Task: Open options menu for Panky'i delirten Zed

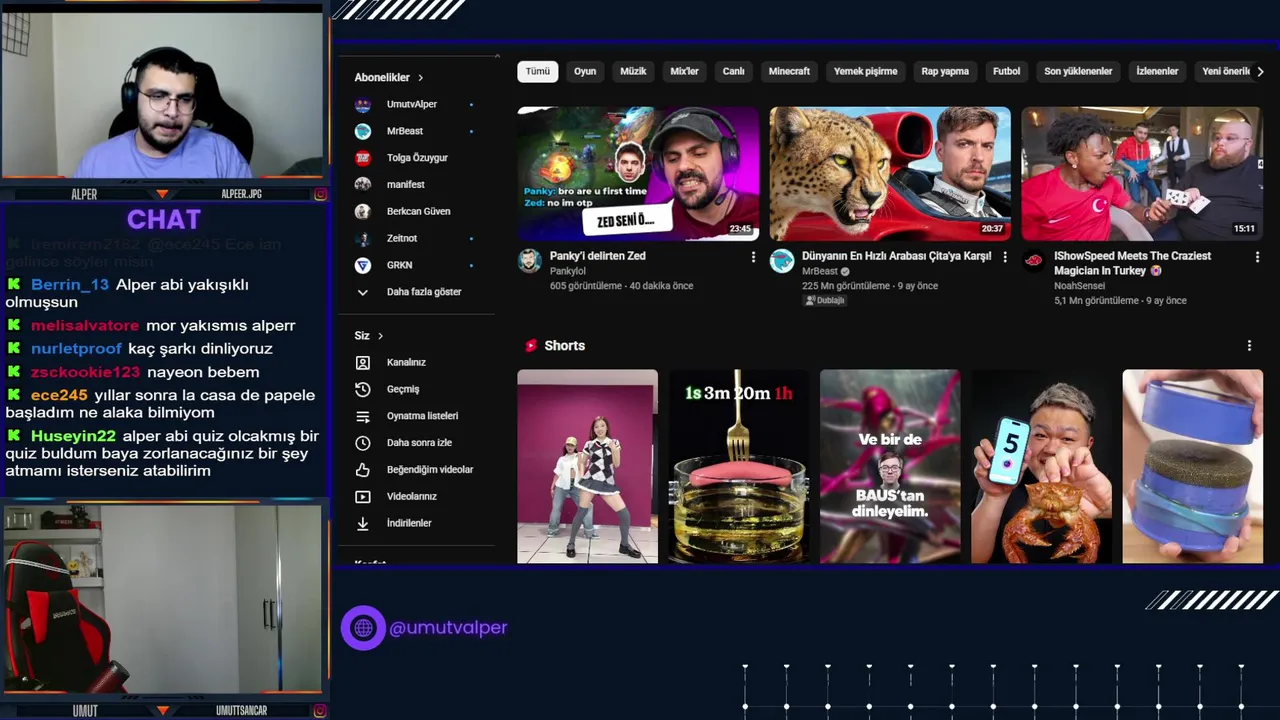Action: click(753, 257)
